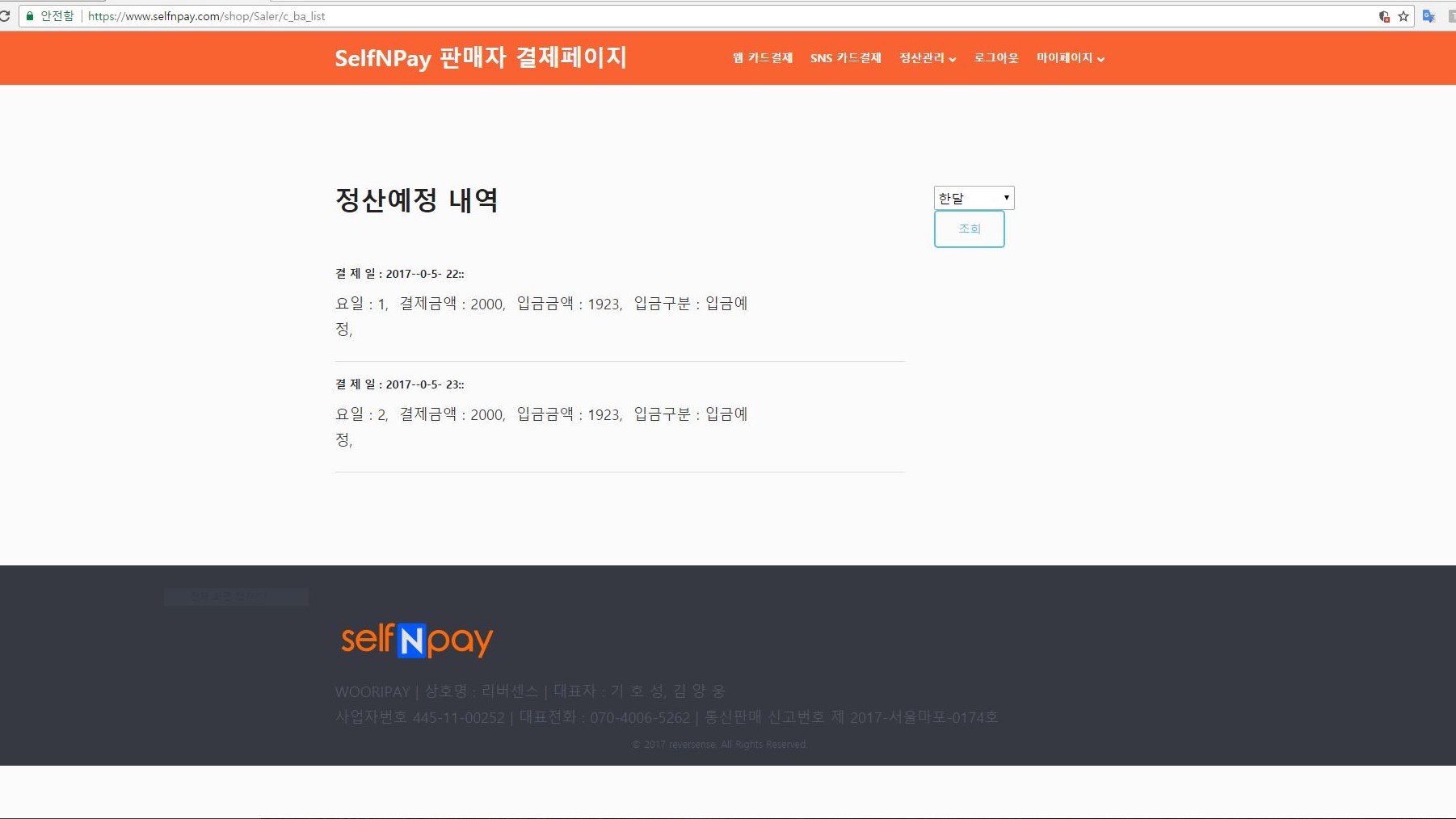Bookmark this page with the star icon

1403,16
